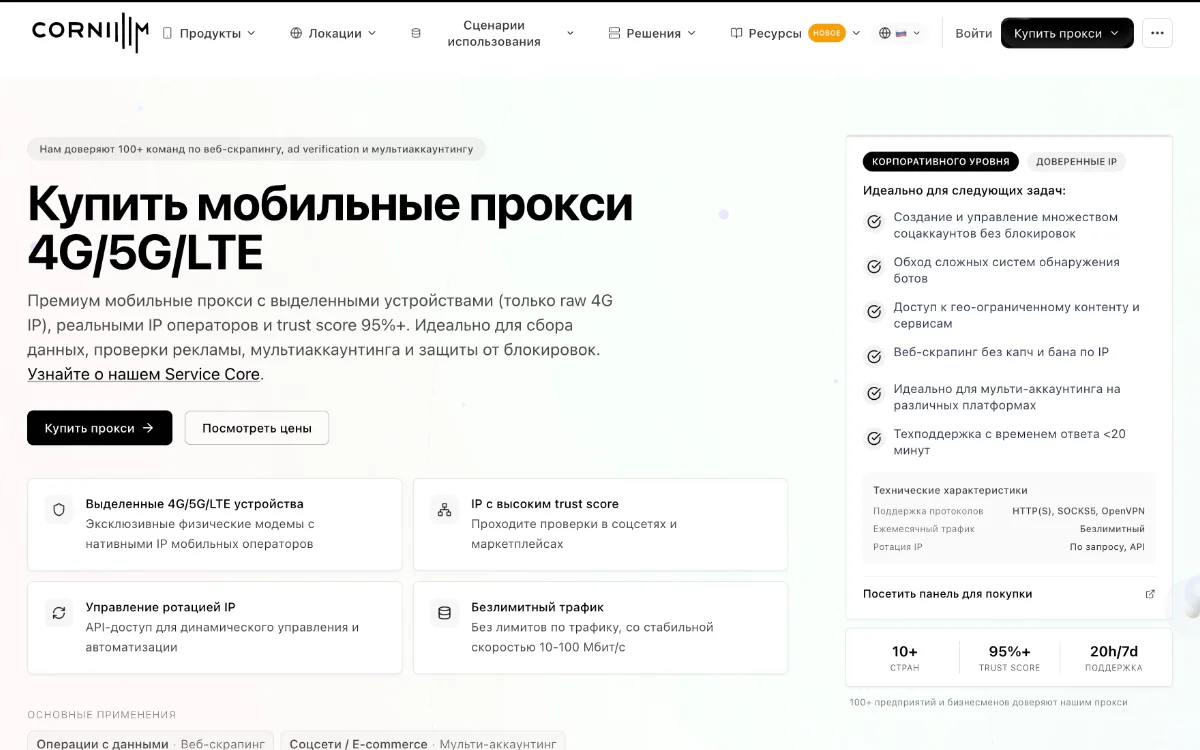
Task: Click the 95%+ trust score statistic
Action: click(x=1009, y=658)
